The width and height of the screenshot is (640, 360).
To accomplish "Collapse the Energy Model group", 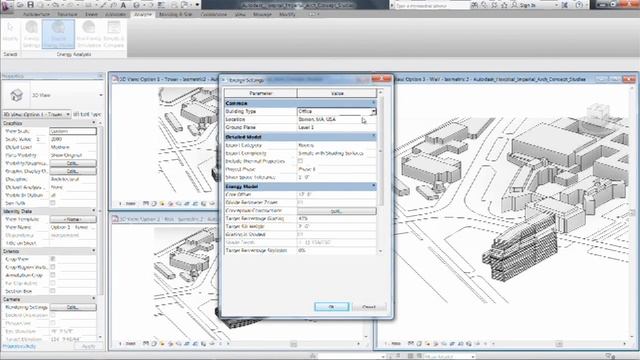I will click(x=373, y=186).
